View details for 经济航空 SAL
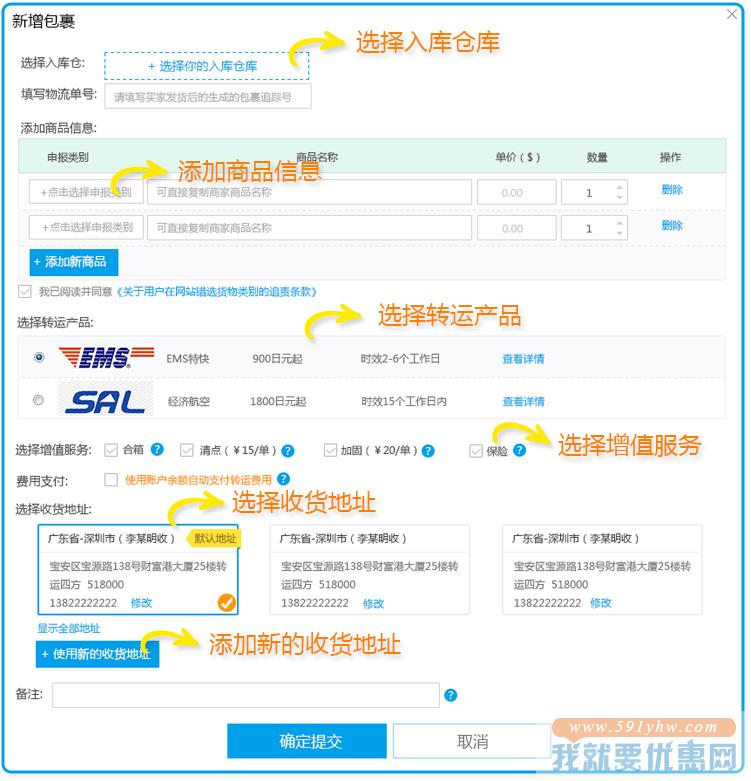This screenshot has height=781, width=751. [x=523, y=401]
